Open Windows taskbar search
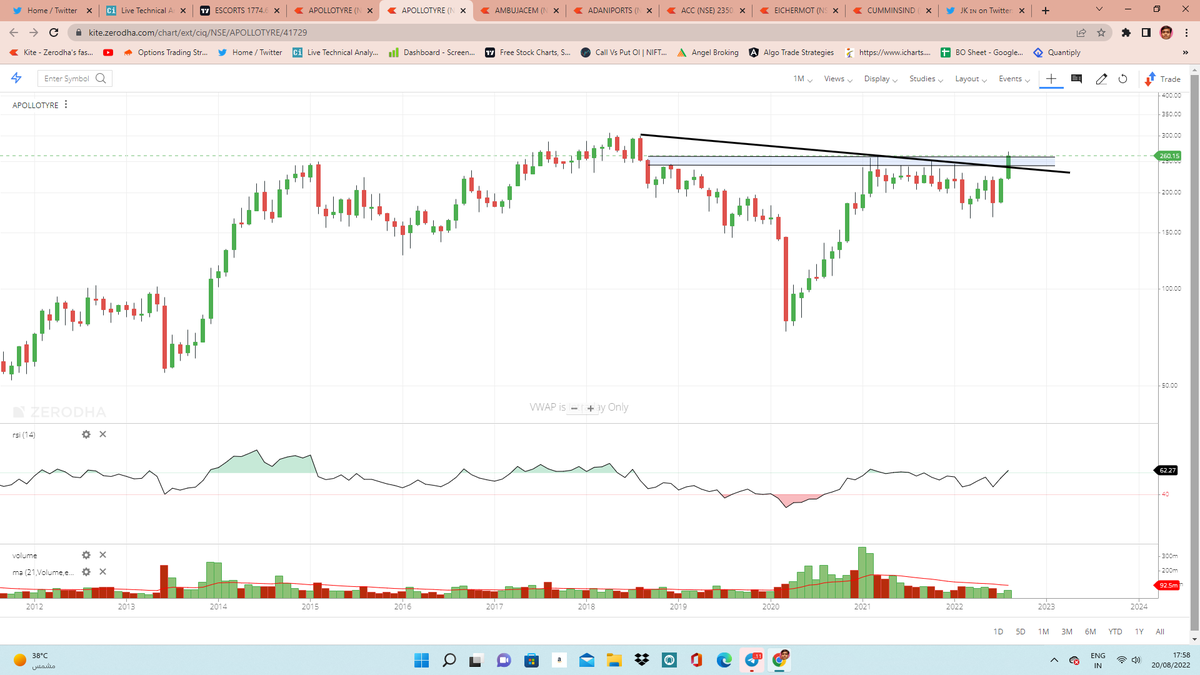This screenshot has height=675, width=1200. [x=449, y=659]
